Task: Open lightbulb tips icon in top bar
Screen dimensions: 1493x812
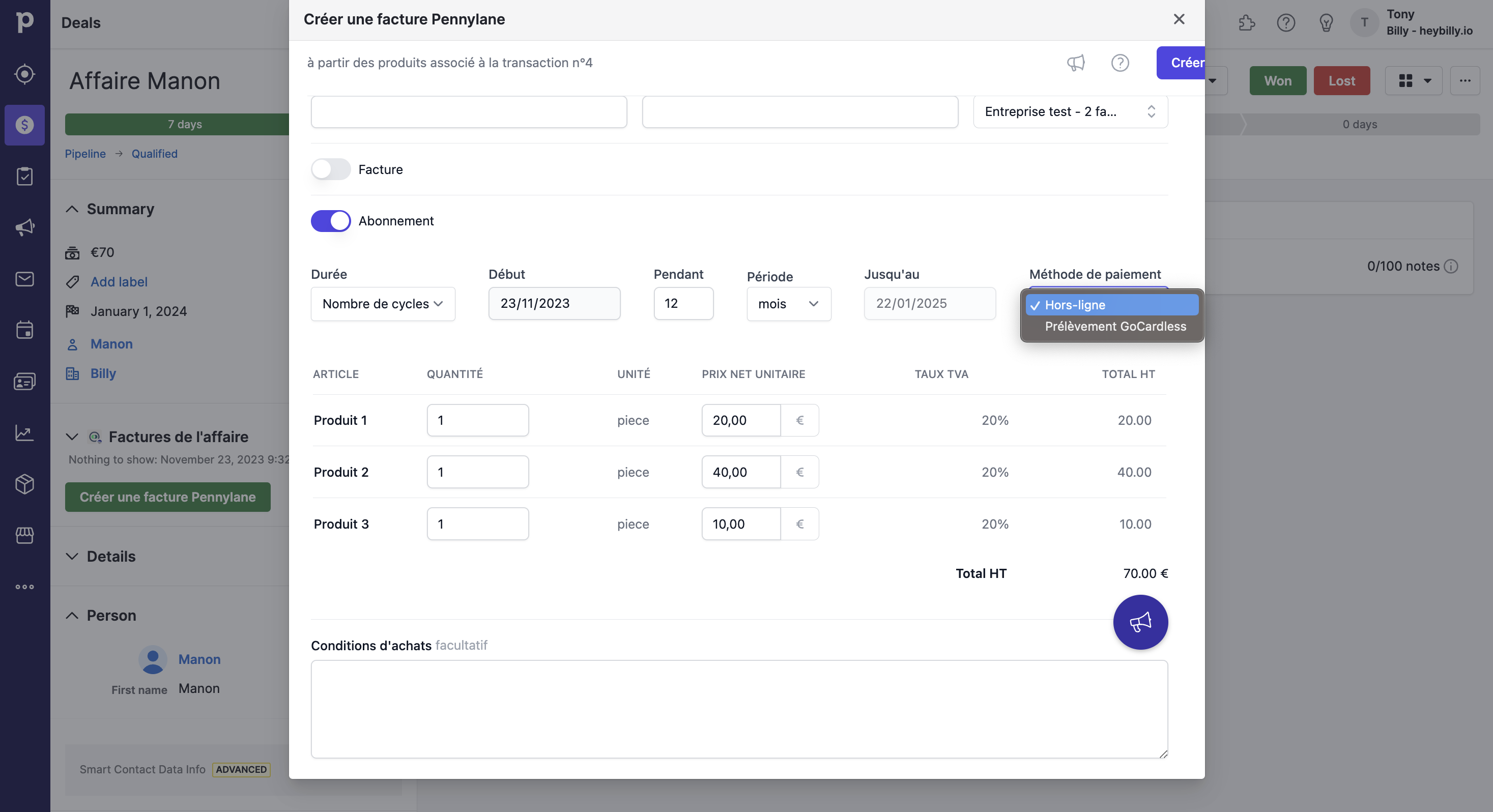Action: pos(1326,22)
